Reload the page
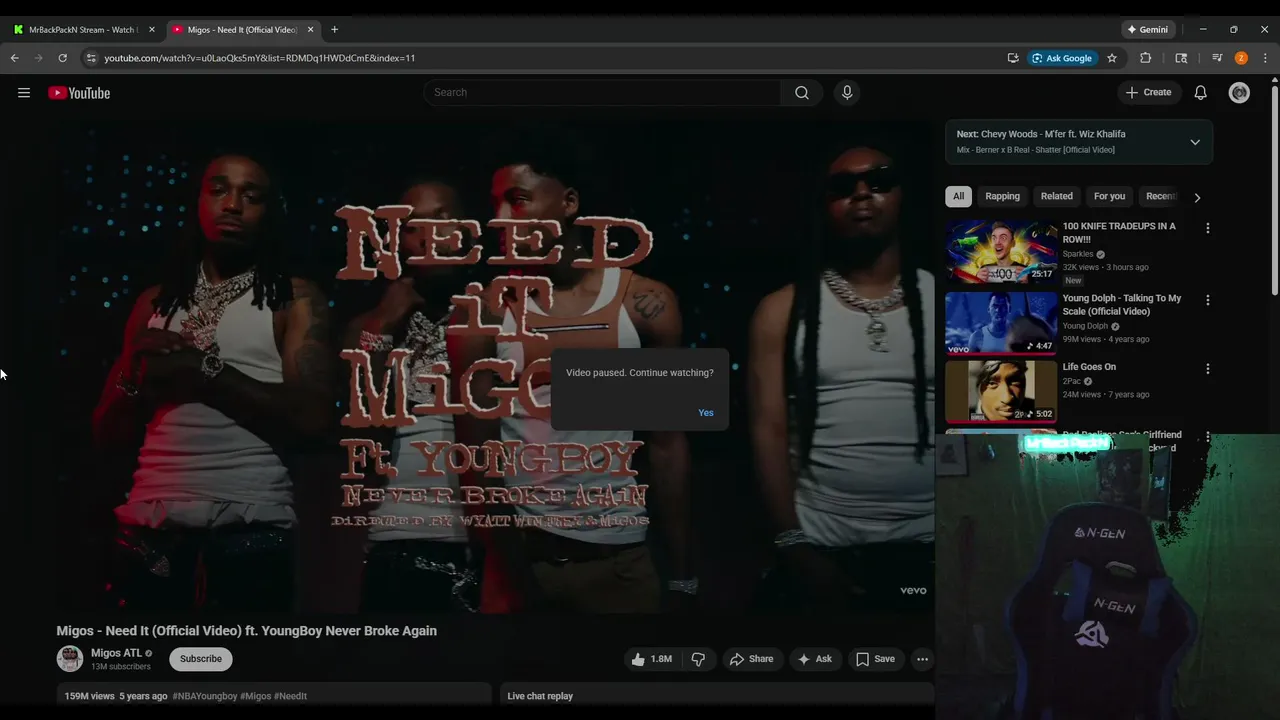Image resolution: width=1280 pixels, height=720 pixels. click(x=62, y=58)
